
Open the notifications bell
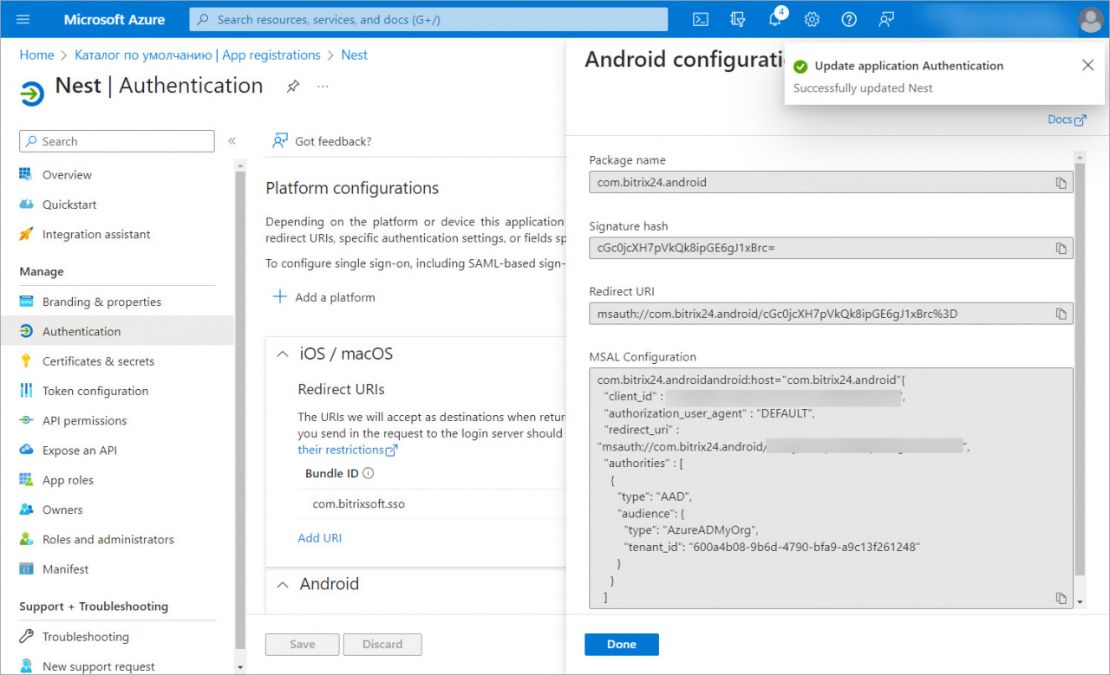(776, 18)
